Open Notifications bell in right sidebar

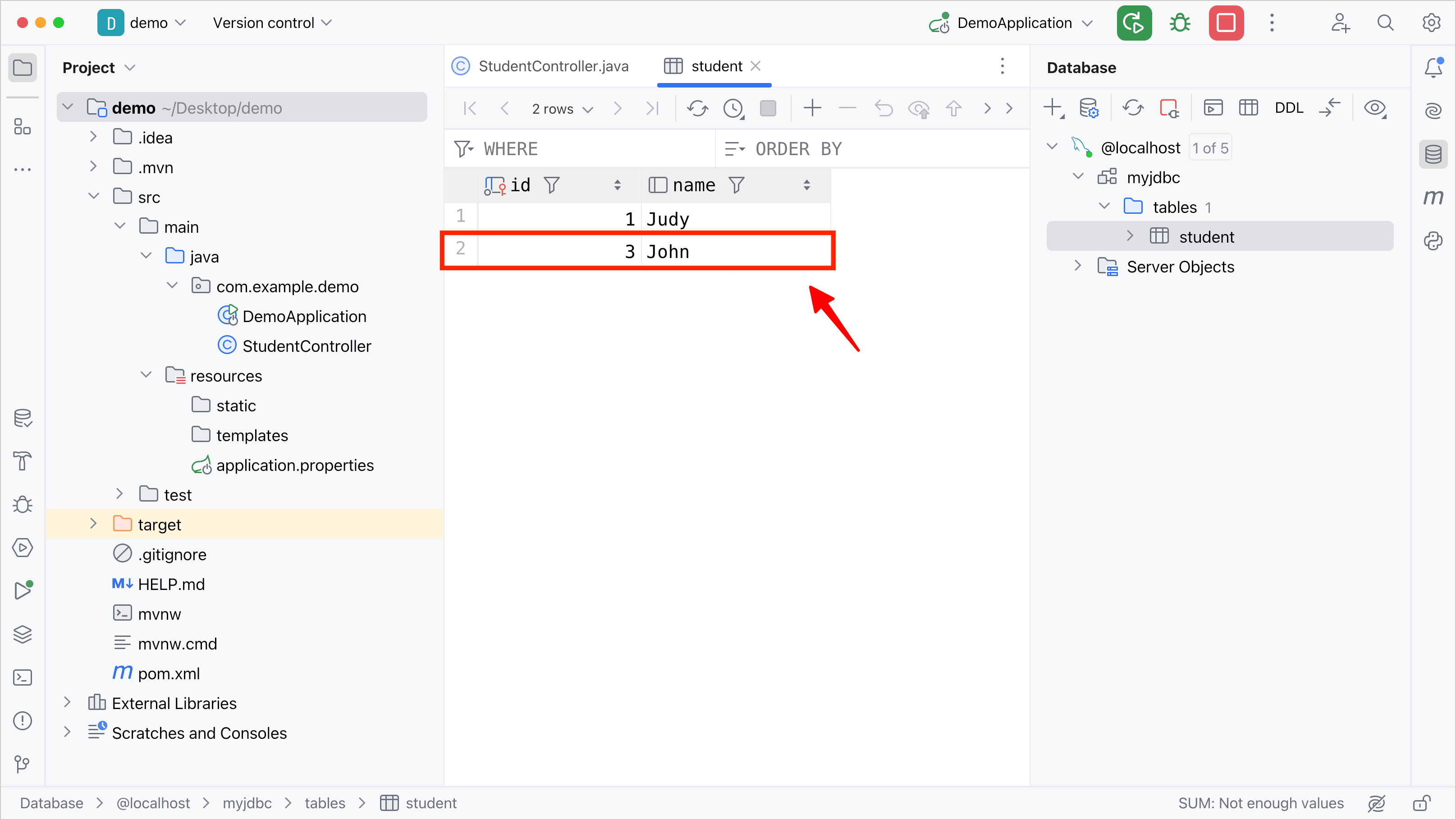pyautogui.click(x=1433, y=67)
